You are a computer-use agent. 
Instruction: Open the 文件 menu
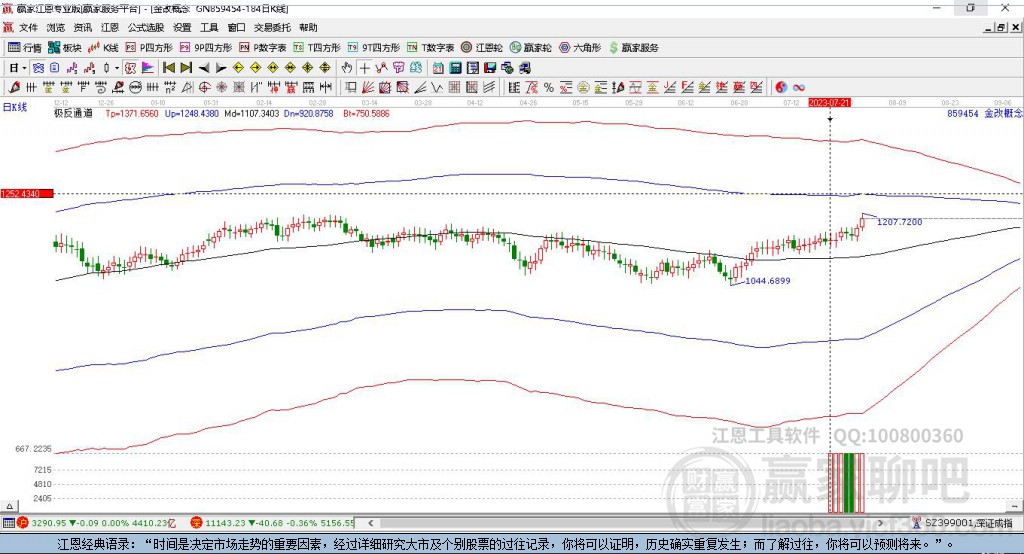28,27
